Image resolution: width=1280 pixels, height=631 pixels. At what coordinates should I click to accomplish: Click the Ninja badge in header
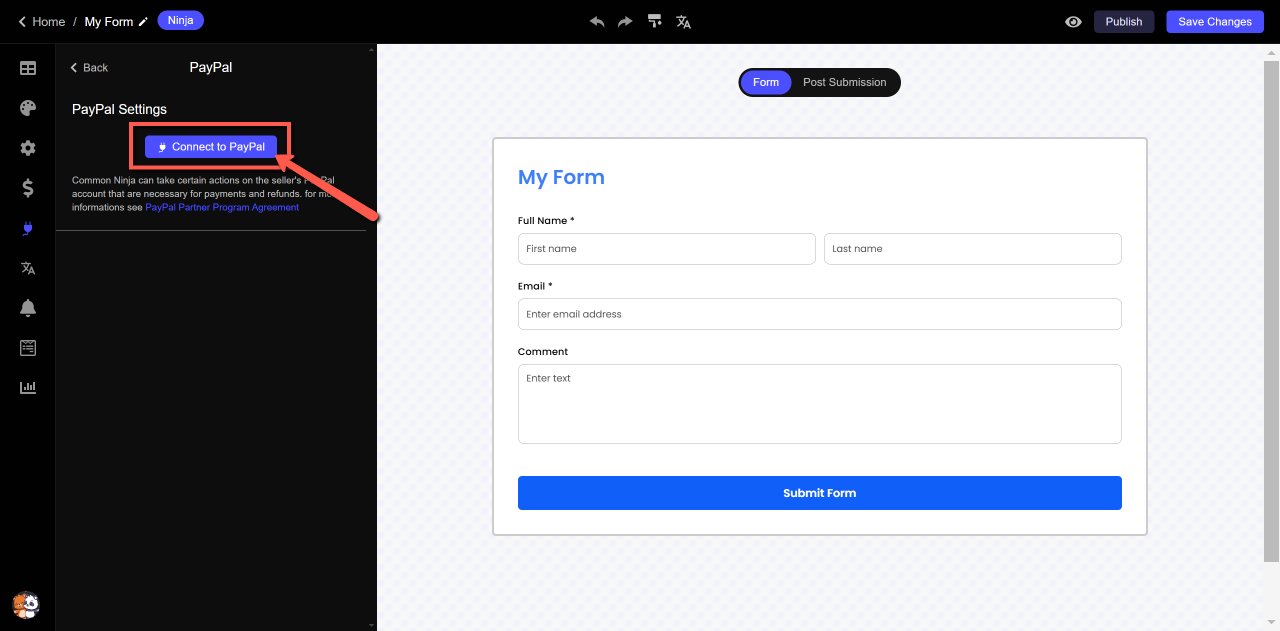click(180, 20)
